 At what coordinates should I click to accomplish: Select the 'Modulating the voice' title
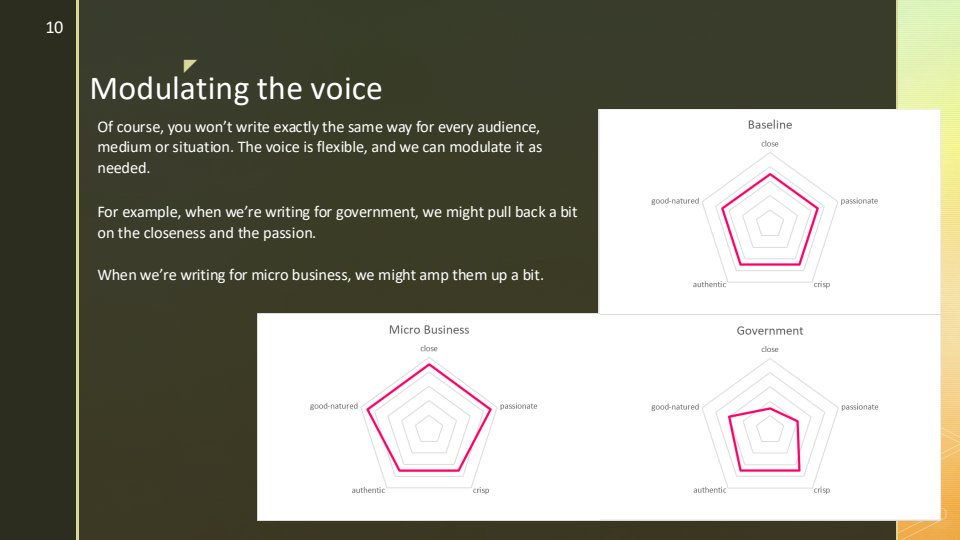(x=236, y=89)
